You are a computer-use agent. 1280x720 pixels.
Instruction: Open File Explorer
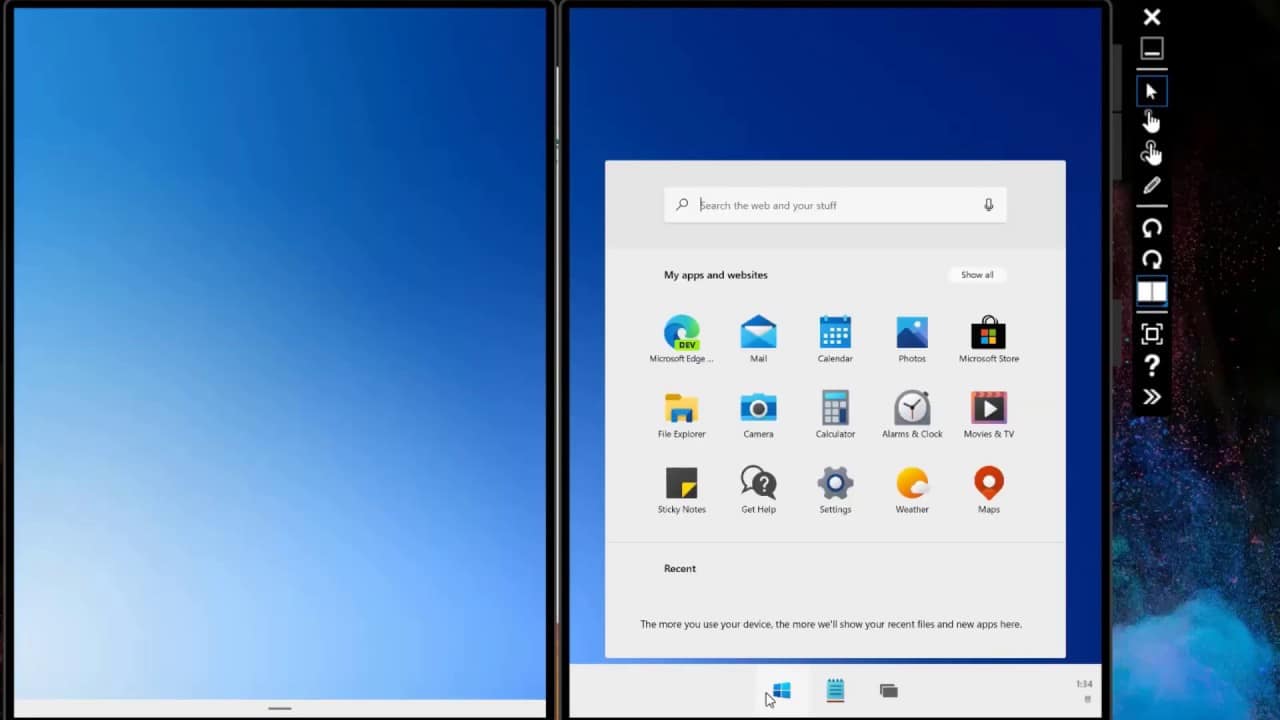point(681,415)
